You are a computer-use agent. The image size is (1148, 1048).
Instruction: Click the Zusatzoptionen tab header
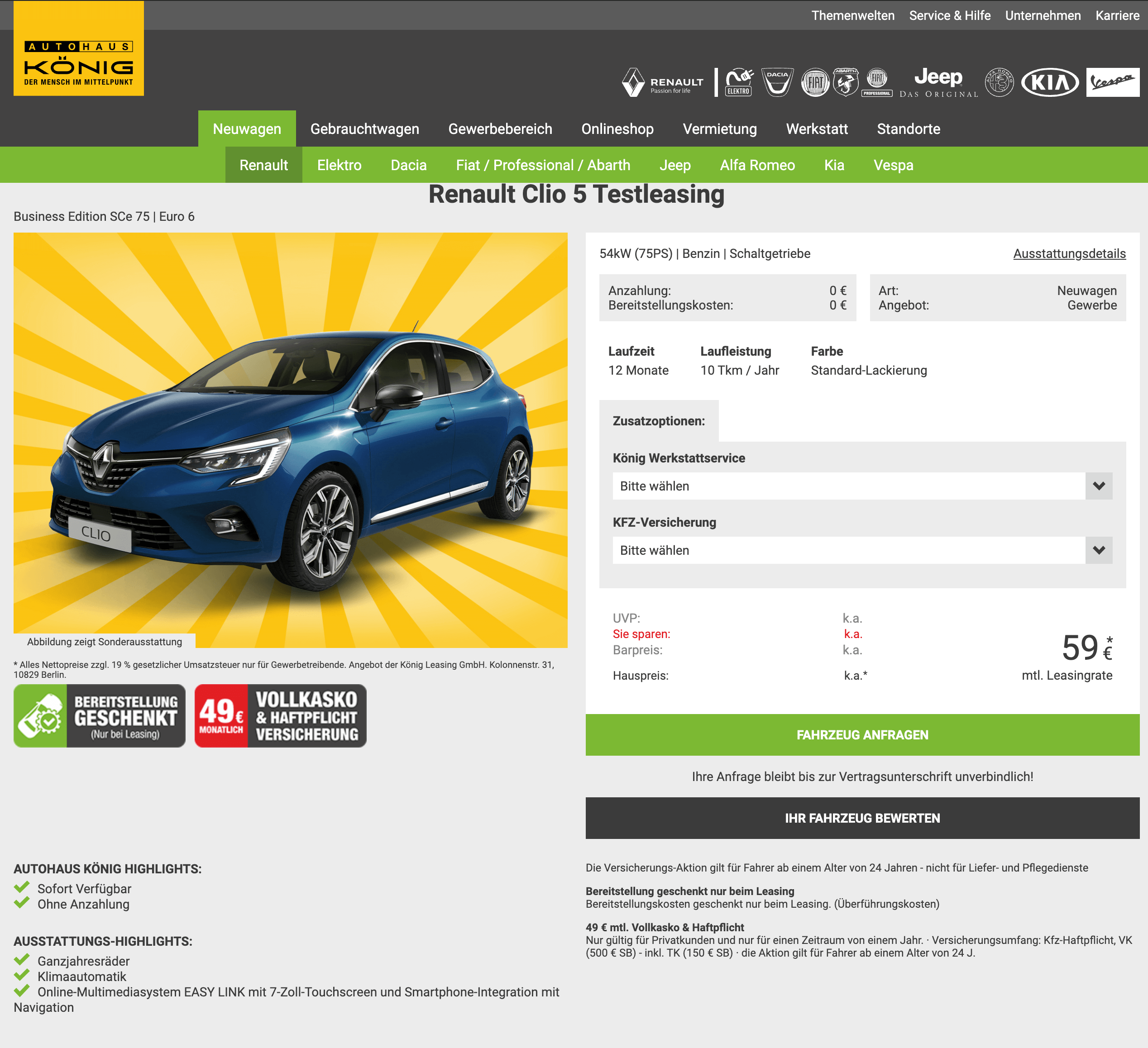[x=658, y=421]
